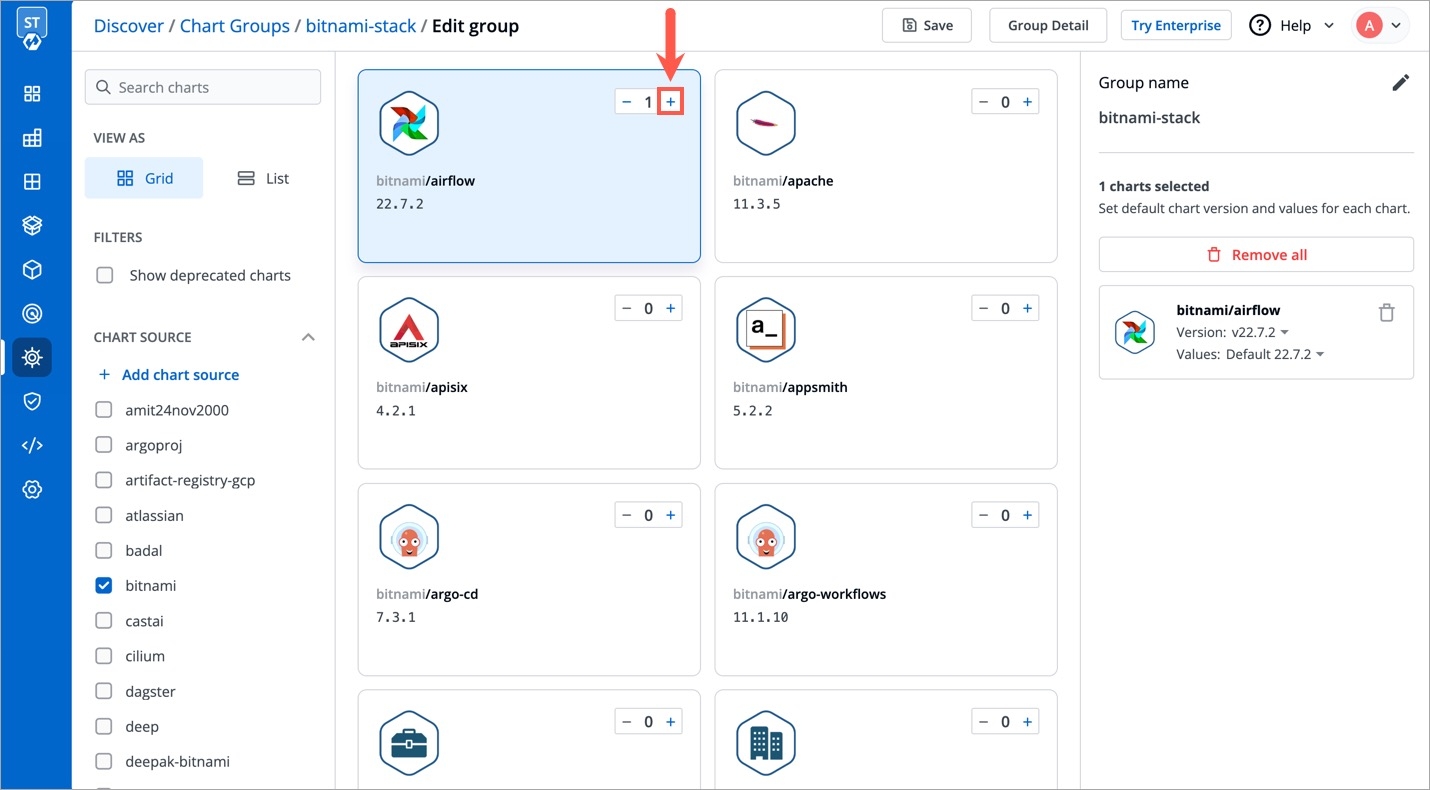Delete bitnami/airflow from the selected charts
This screenshot has height=790, width=1430.
[1386, 313]
